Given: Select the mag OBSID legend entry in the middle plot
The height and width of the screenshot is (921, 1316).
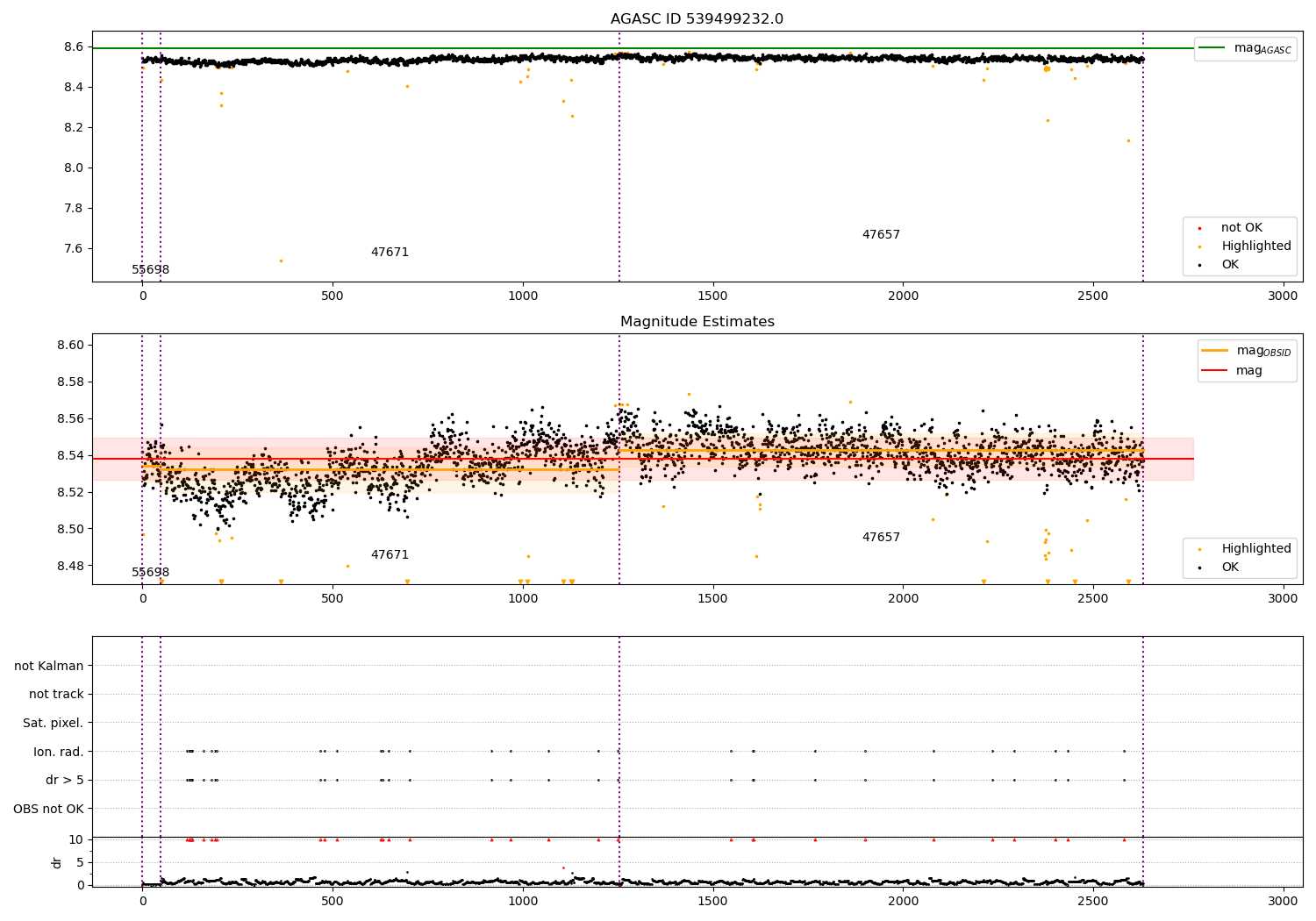Looking at the screenshot, I should point(1247,351).
